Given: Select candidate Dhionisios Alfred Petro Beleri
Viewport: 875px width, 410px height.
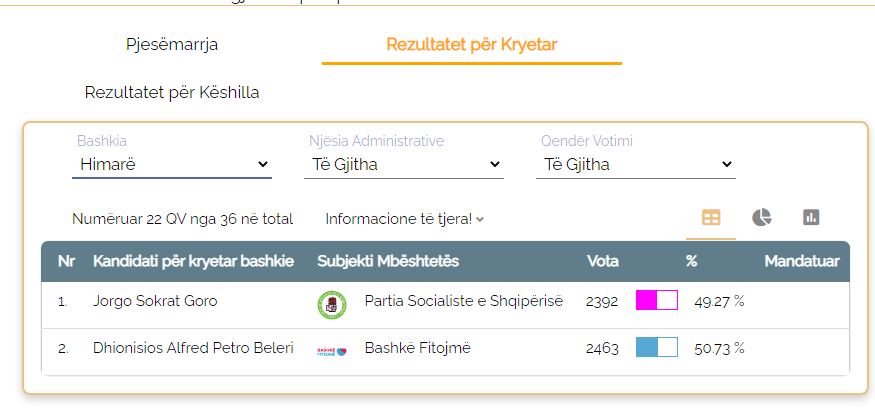Looking at the screenshot, I should [x=193, y=348].
